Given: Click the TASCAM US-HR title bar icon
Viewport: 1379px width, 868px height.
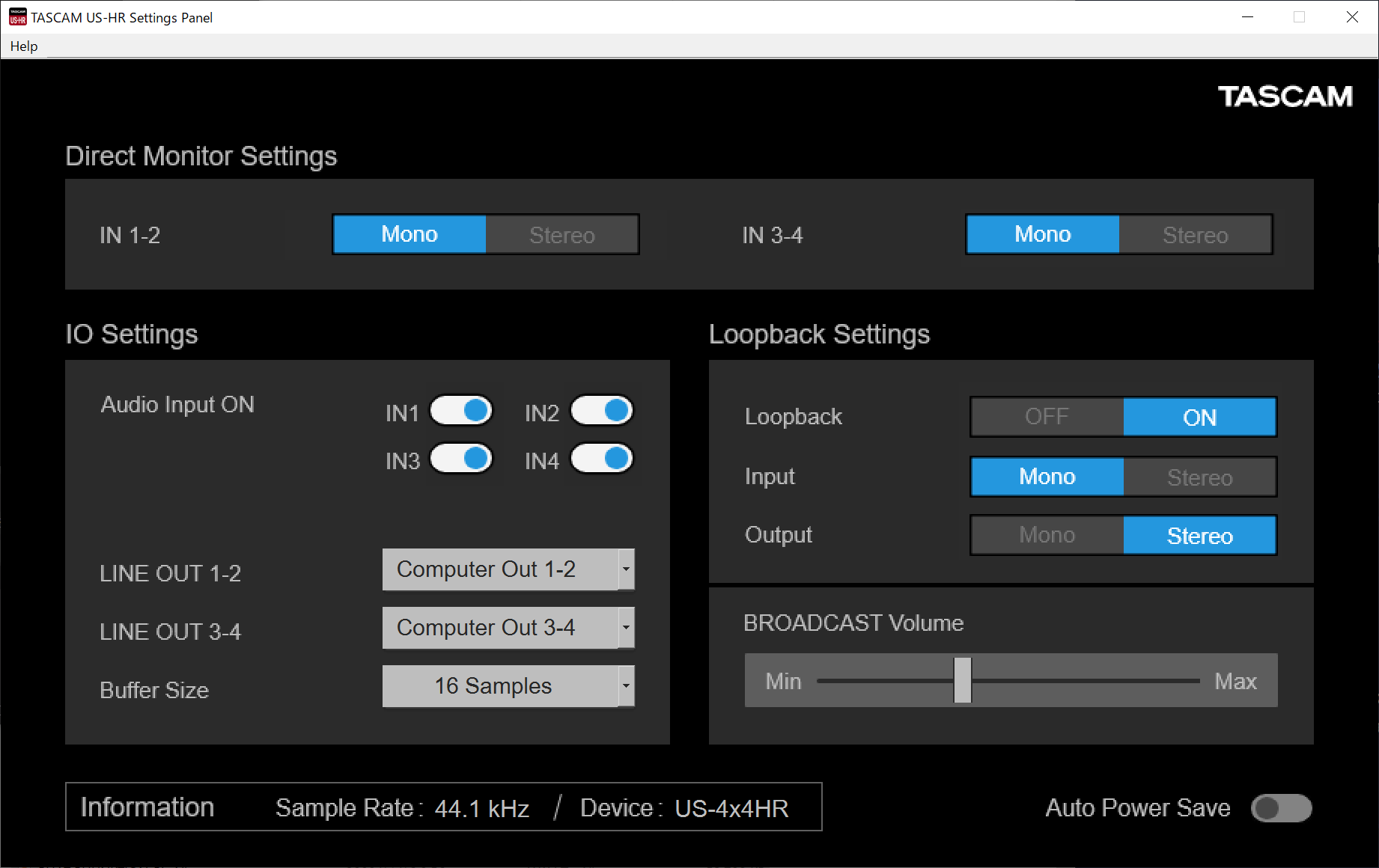Looking at the screenshot, I should click(x=17, y=17).
